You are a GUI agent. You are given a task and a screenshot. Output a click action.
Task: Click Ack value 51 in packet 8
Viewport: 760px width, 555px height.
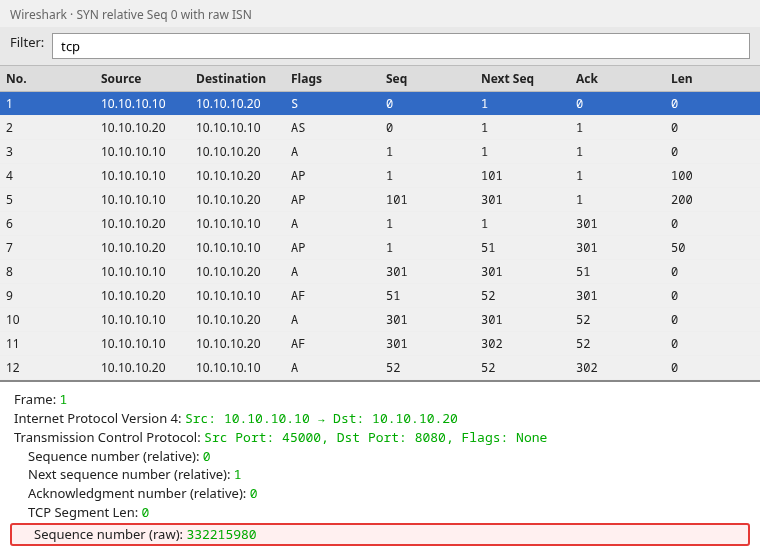tap(583, 271)
